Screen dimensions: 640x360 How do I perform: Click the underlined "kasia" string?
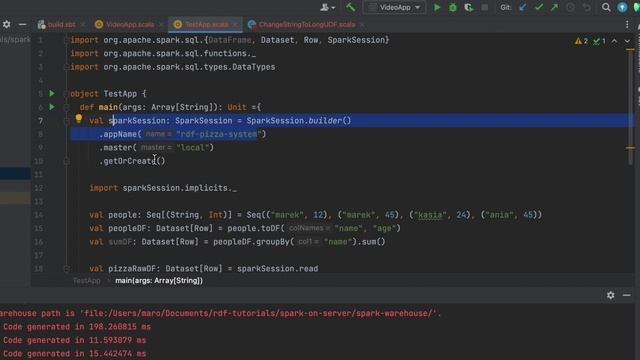(429, 215)
